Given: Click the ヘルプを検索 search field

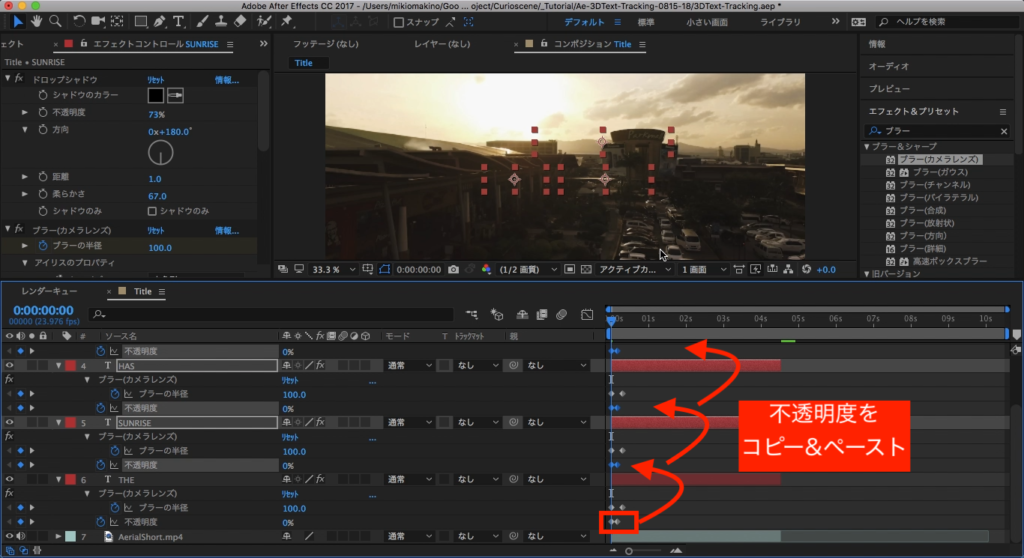Looking at the screenshot, I should pyautogui.click(x=949, y=22).
